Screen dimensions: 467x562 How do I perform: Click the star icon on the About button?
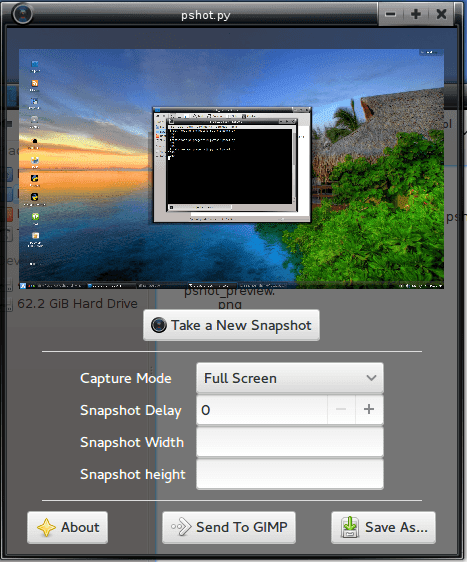pos(46,528)
